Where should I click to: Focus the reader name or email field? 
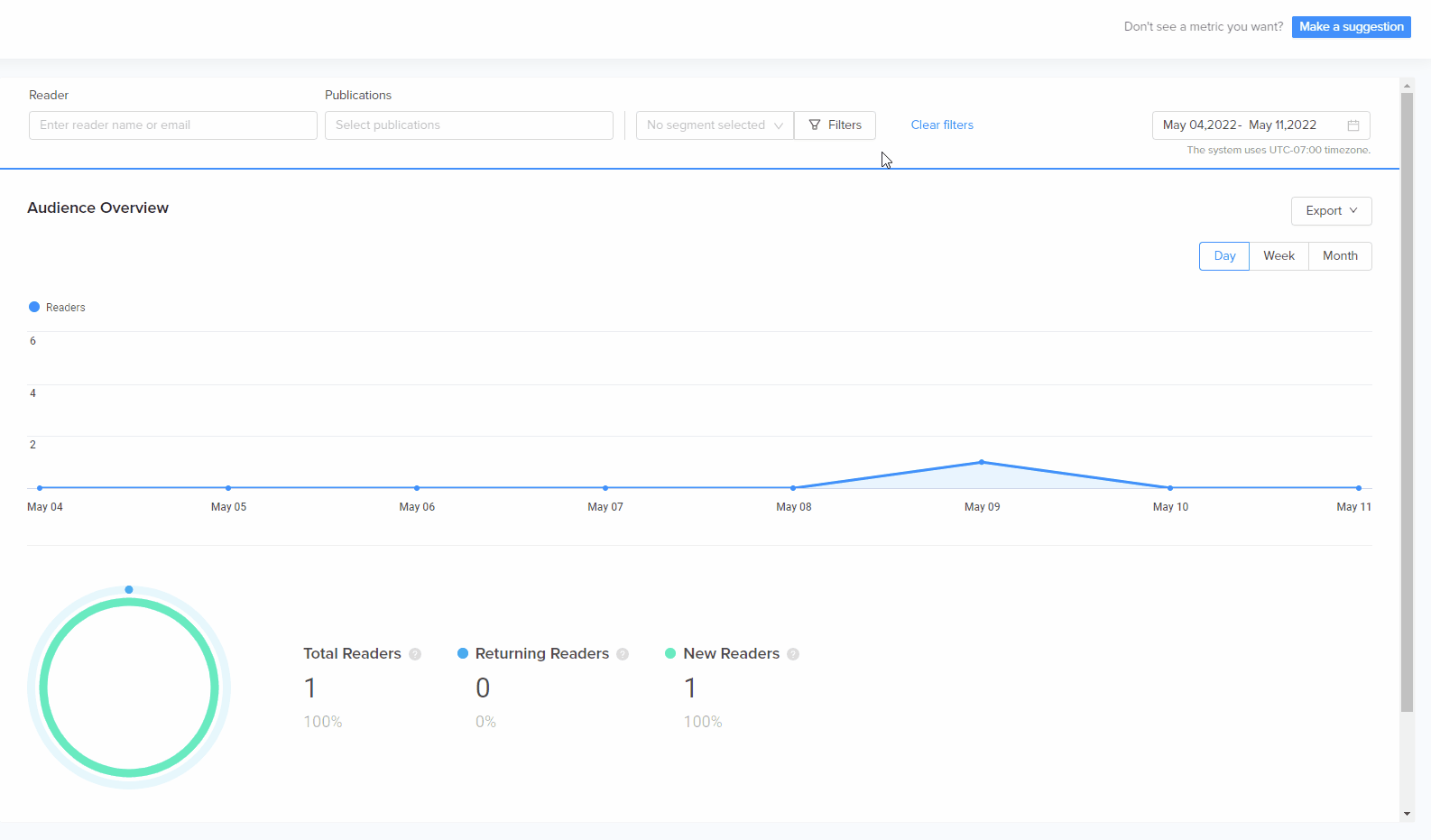172,125
